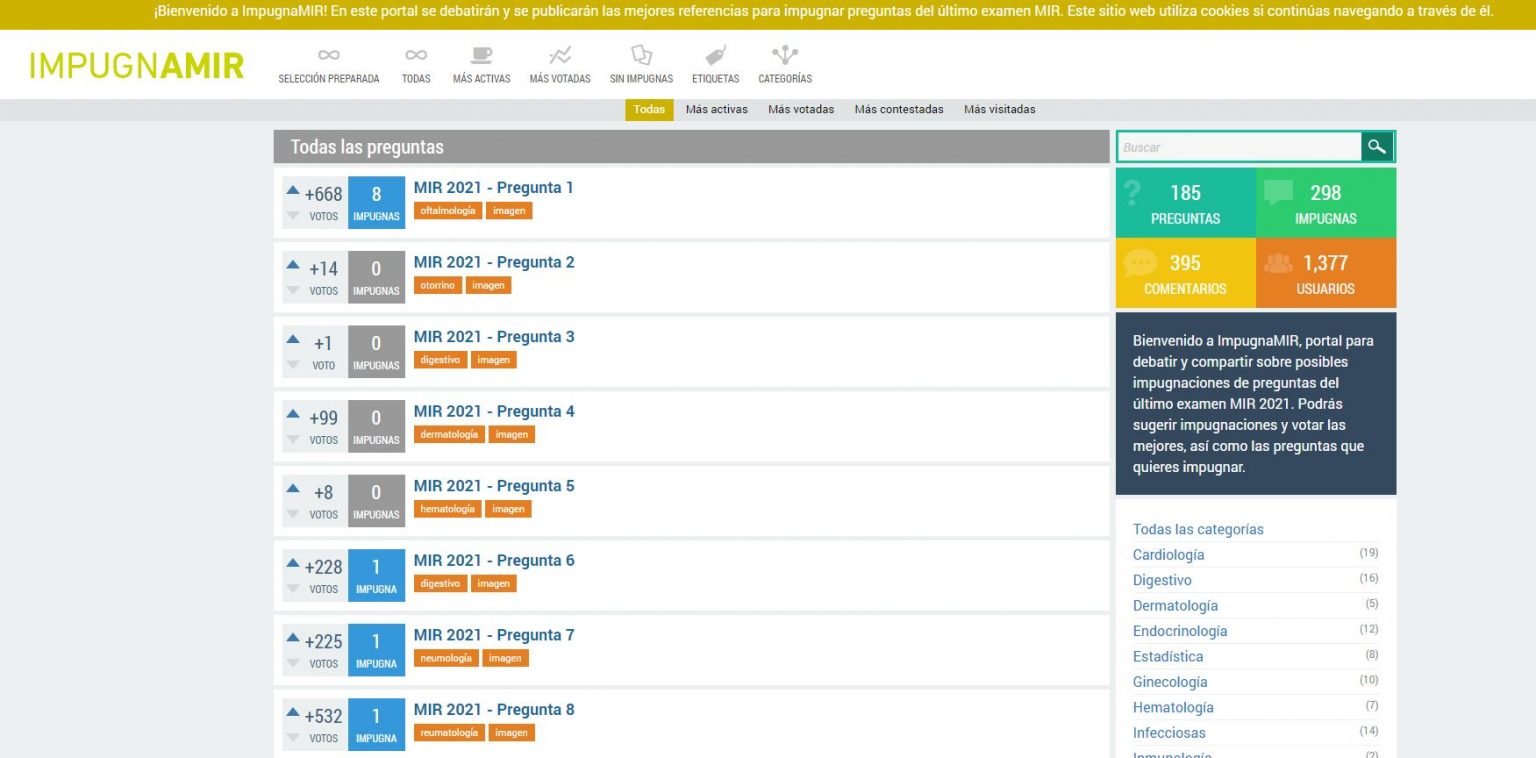Downvote MIR 2021 - Pregunta 4
Image resolution: width=1536 pixels, height=758 pixels.
click(x=293, y=439)
